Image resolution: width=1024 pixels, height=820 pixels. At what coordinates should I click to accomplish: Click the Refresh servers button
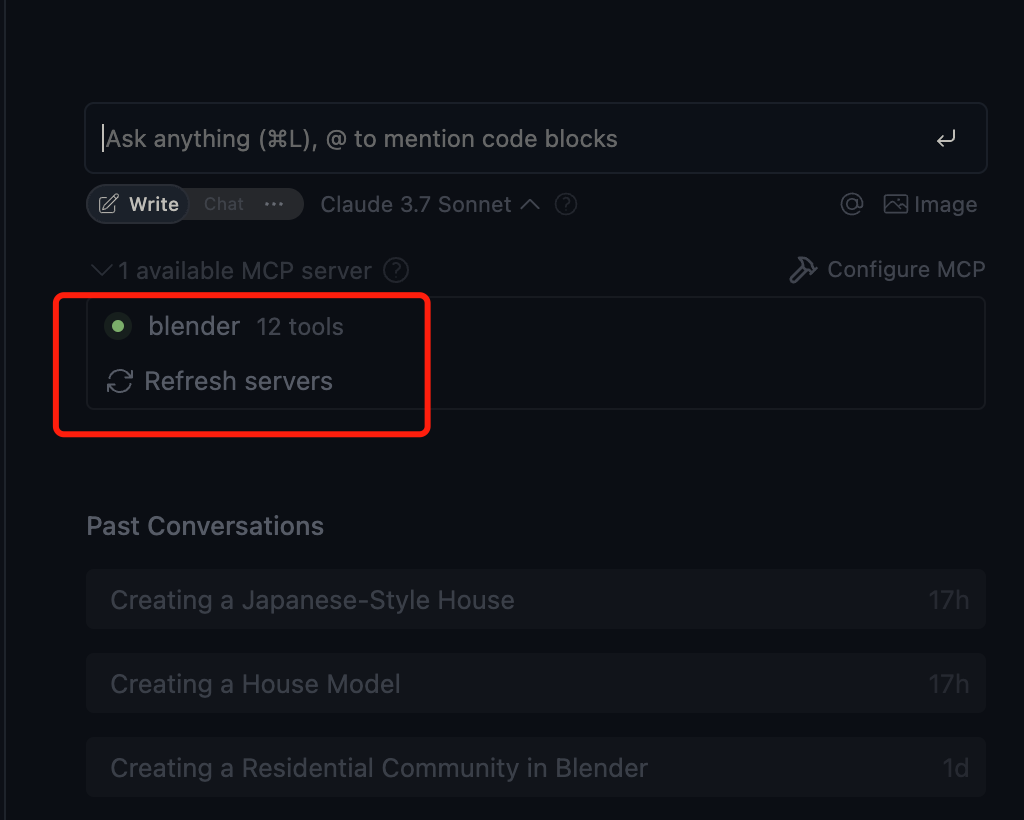click(219, 381)
